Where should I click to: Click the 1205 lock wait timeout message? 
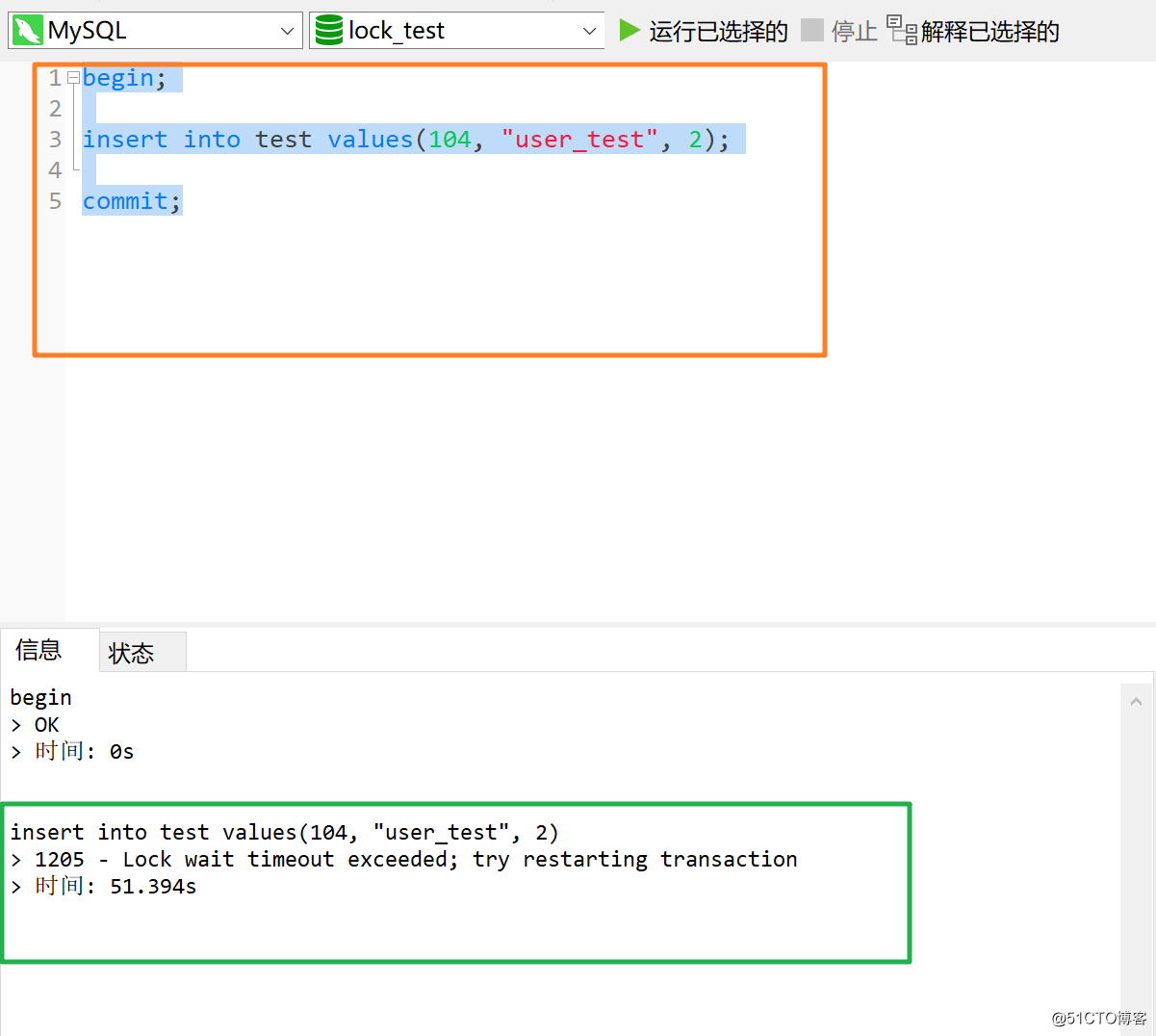[404, 859]
